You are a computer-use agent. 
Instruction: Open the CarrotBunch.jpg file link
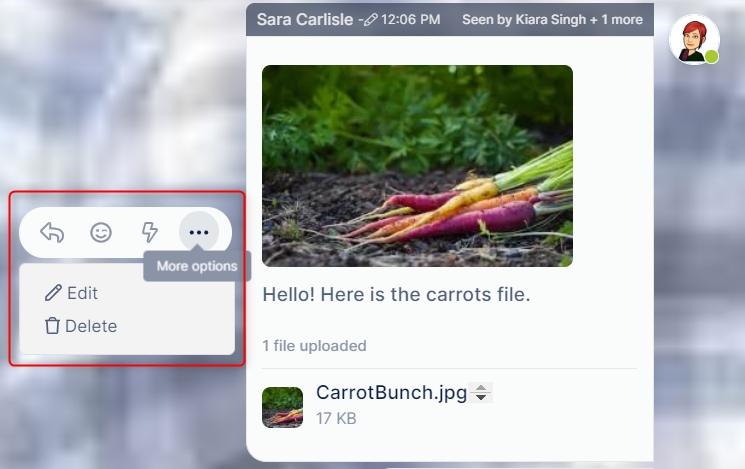coord(392,392)
